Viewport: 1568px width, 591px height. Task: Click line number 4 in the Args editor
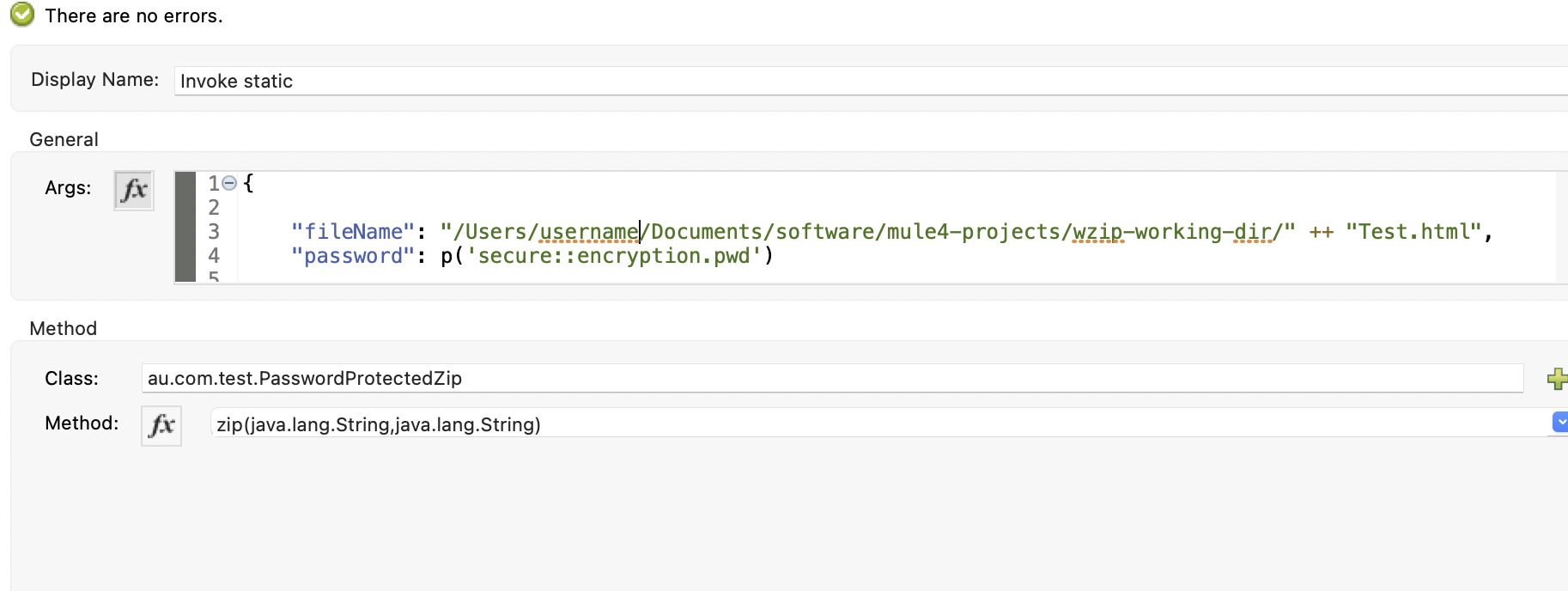point(213,255)
